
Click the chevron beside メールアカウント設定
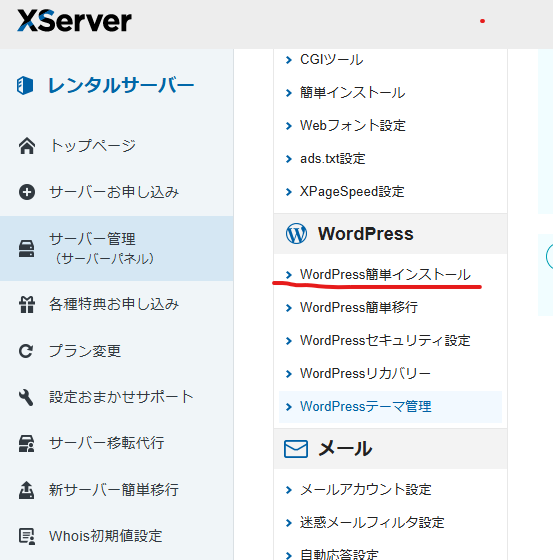(289, 490)
